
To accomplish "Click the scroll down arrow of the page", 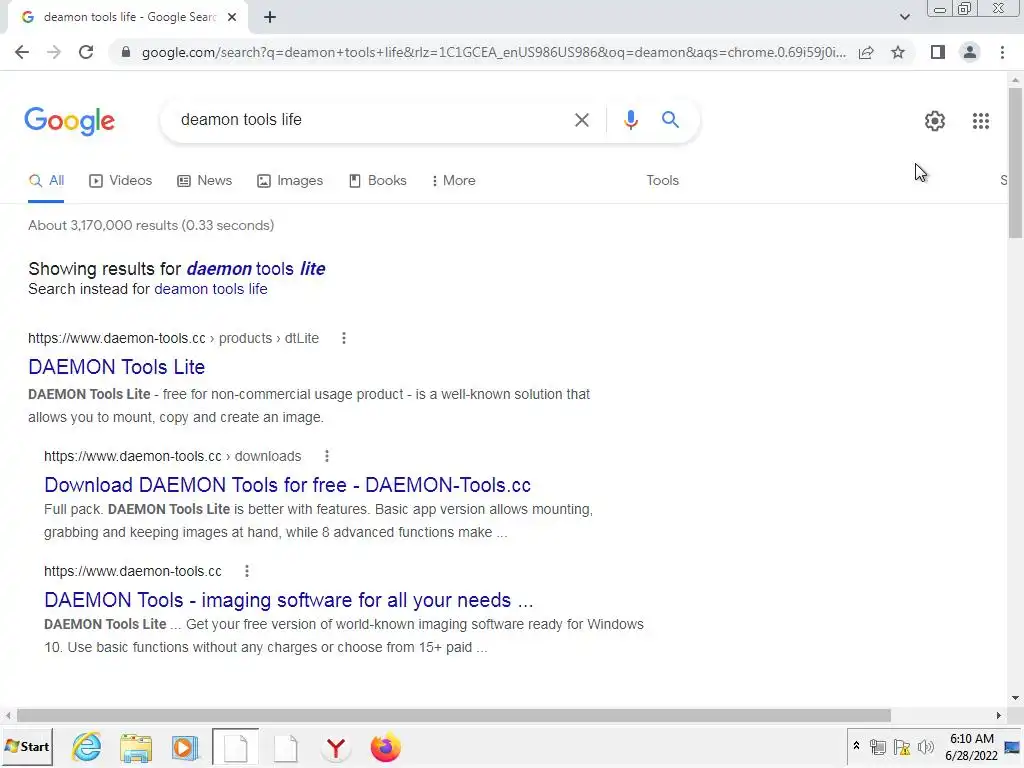I will click(1015, 698).
